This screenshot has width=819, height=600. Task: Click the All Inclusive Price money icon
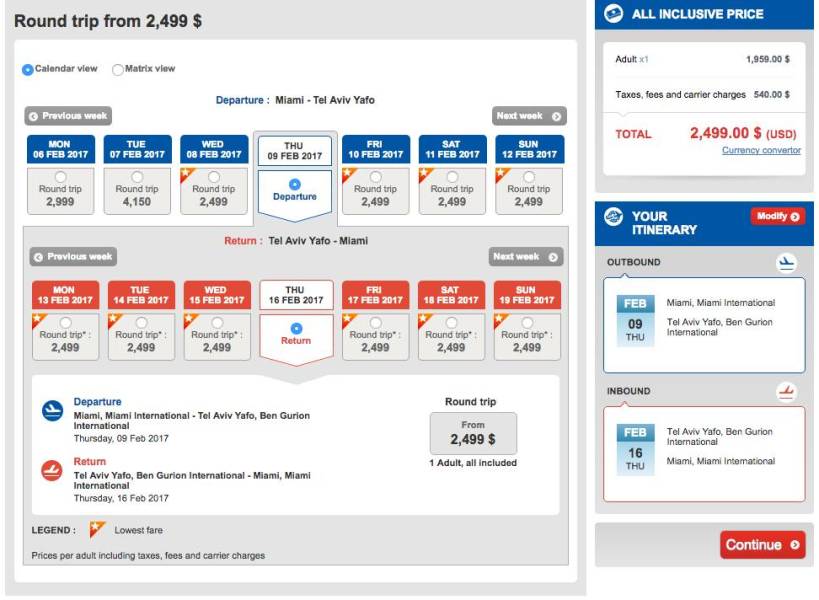click(x=614, y=13)
